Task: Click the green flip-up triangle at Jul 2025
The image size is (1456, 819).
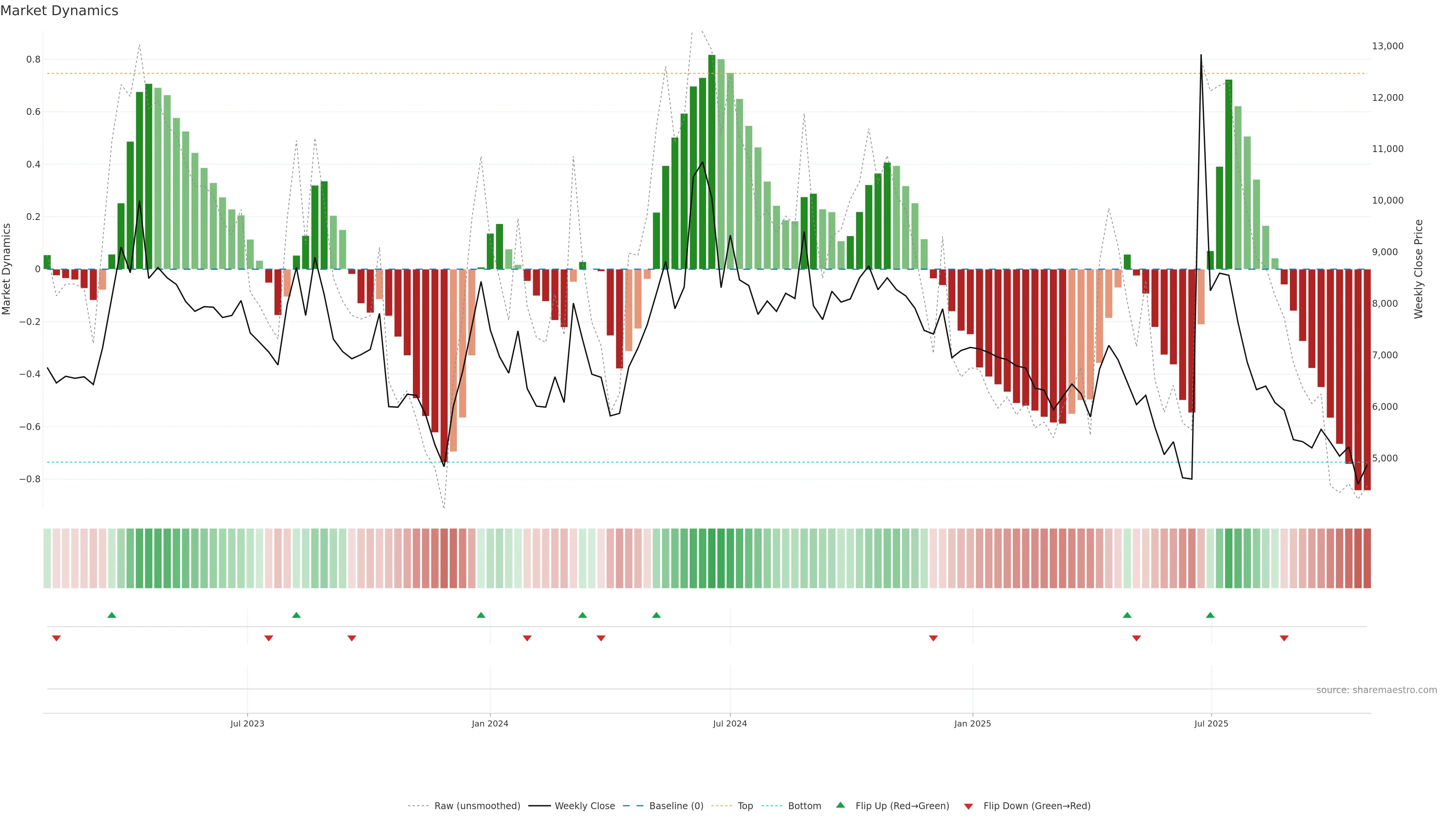Action: coord(1210,615)
